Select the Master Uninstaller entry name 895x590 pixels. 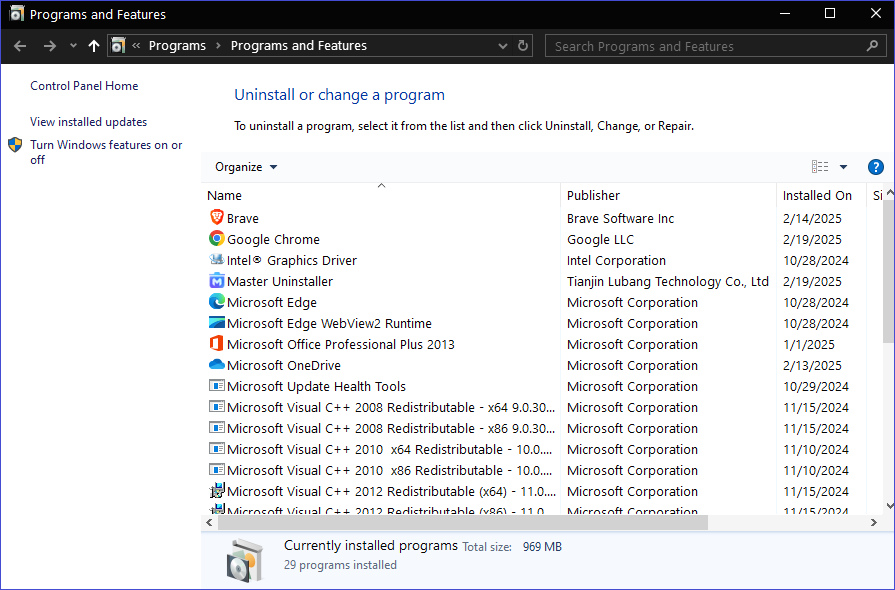280,281
